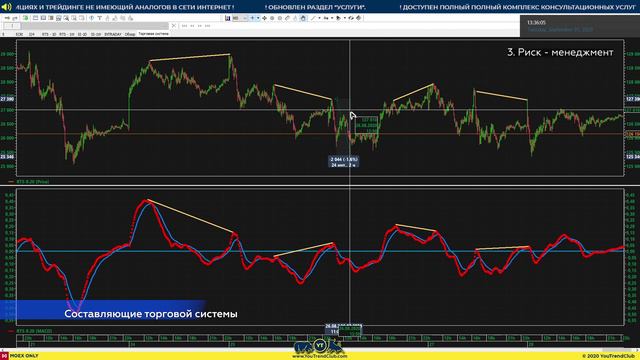This screenshot has width=640, height=360.
Task: Click the green refresh icon in the toolbar
Action: click(25, 18)
